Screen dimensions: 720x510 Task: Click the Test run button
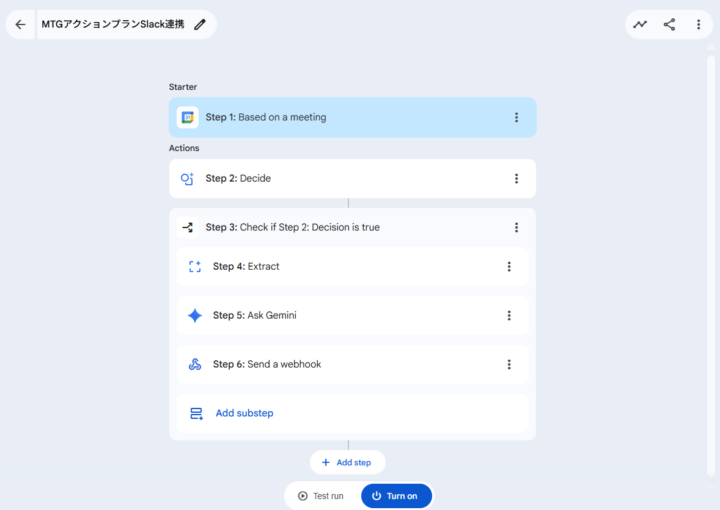tap(321, 496)
